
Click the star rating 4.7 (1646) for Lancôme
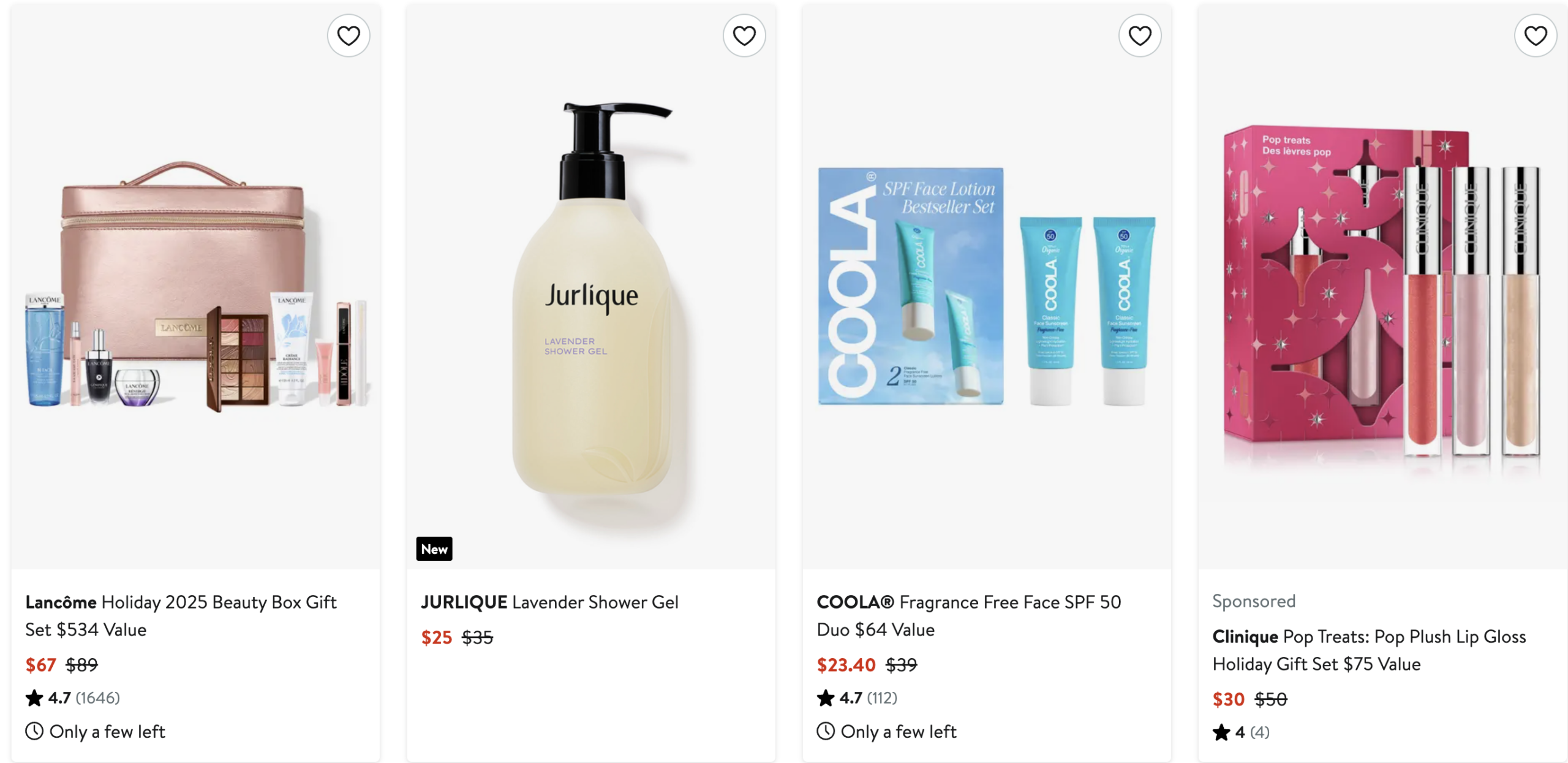(73, 698)
